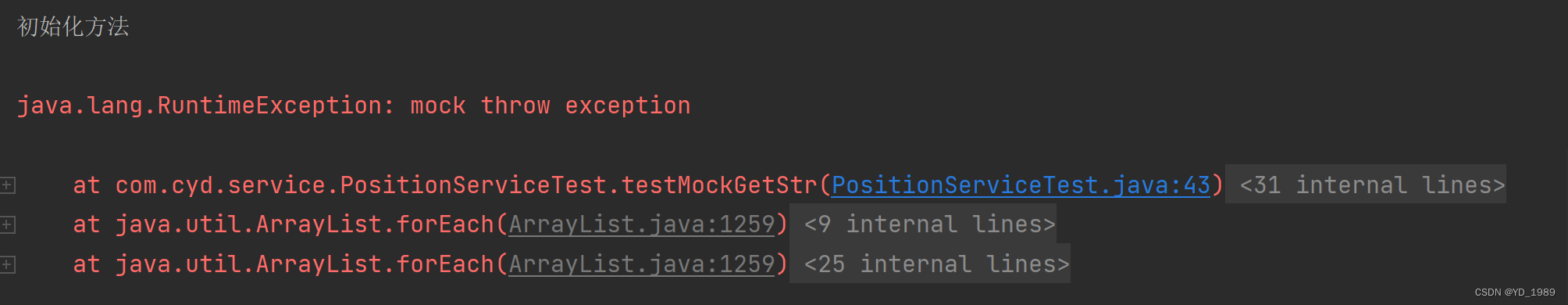Click the word 'testMockGetStr' in the stack trace
This screenshot has height=305, width=1568.
point(719,185)
